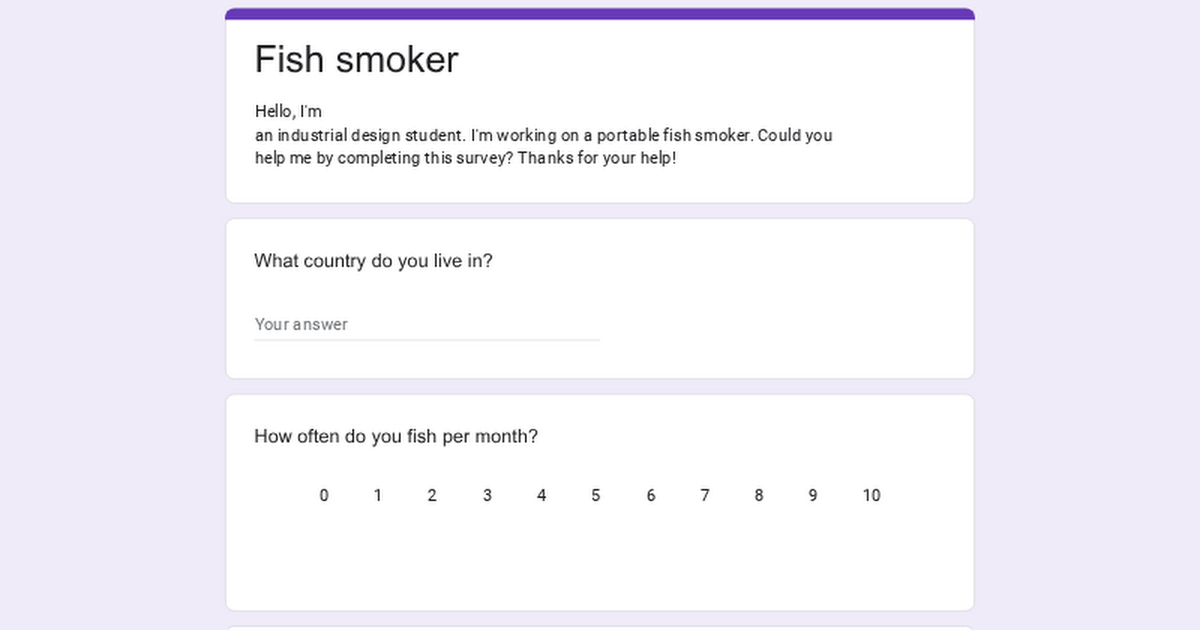Click the 'What country do you live in?' question
Viewport: 1200px width, 630px height.
coord(373,261)
